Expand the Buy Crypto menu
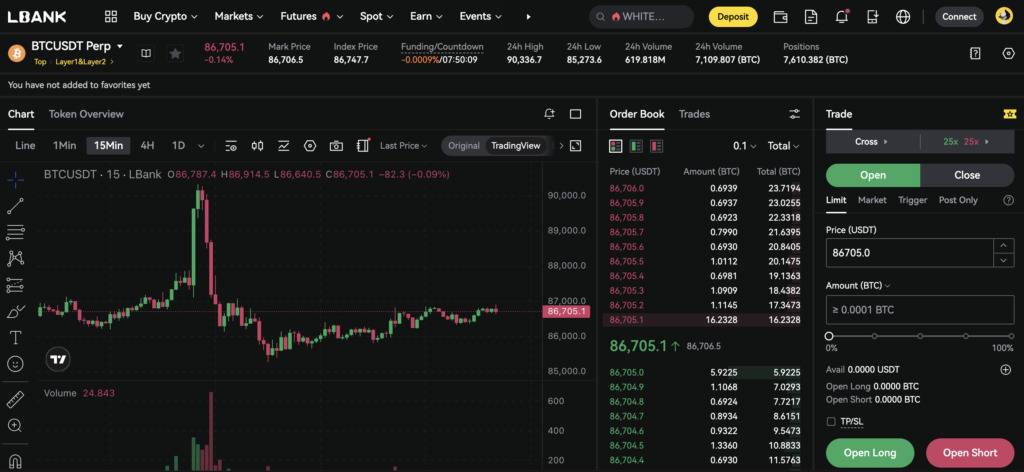 165,16
